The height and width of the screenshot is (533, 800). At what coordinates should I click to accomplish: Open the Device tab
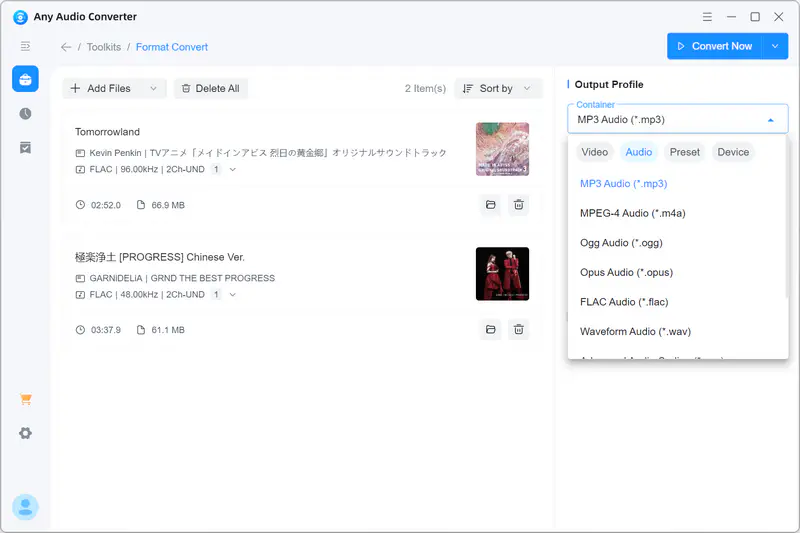pyautogui.click(x=733, y=152)
